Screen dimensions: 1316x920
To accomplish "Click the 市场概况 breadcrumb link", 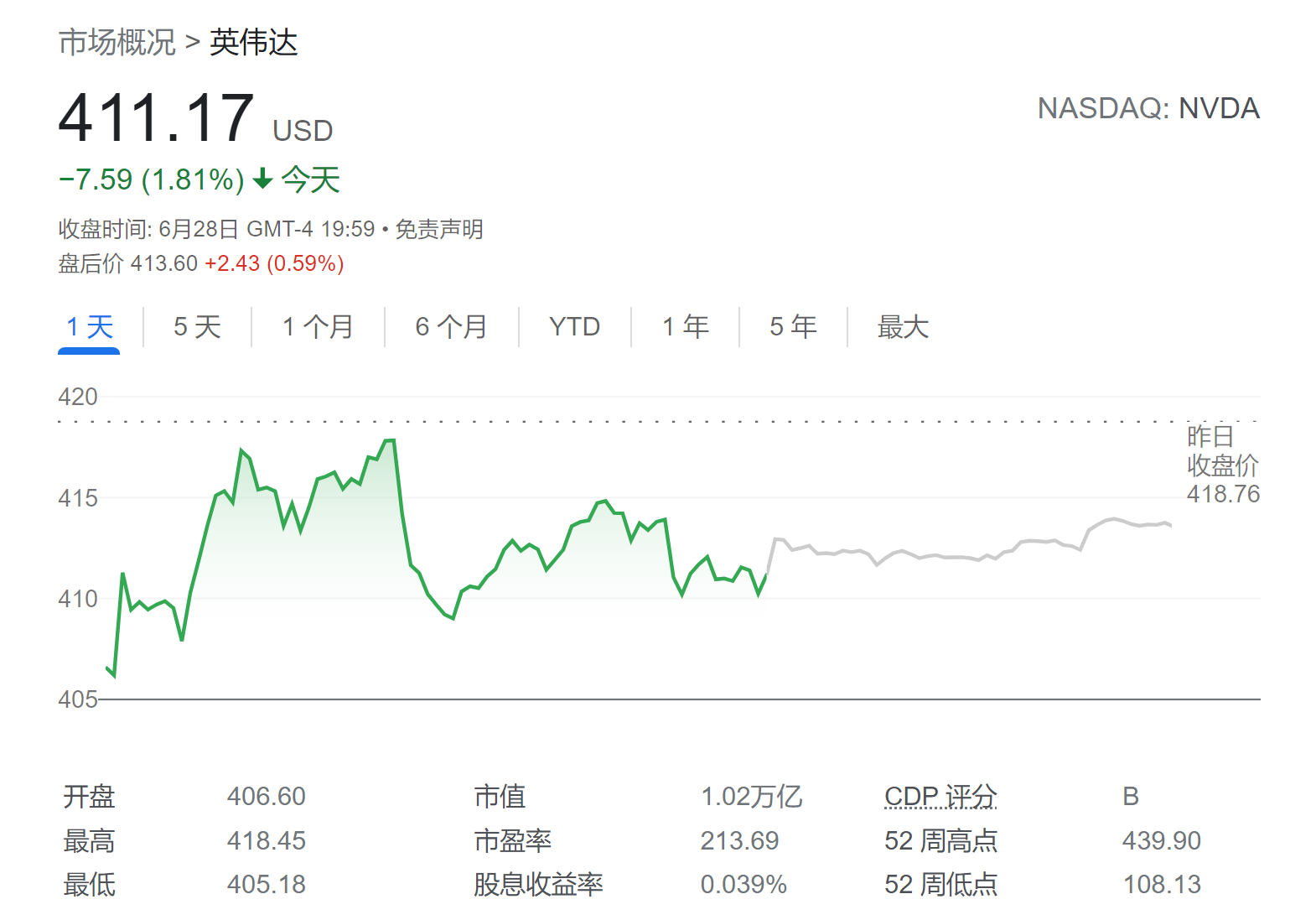I will [x=117, y=42].
